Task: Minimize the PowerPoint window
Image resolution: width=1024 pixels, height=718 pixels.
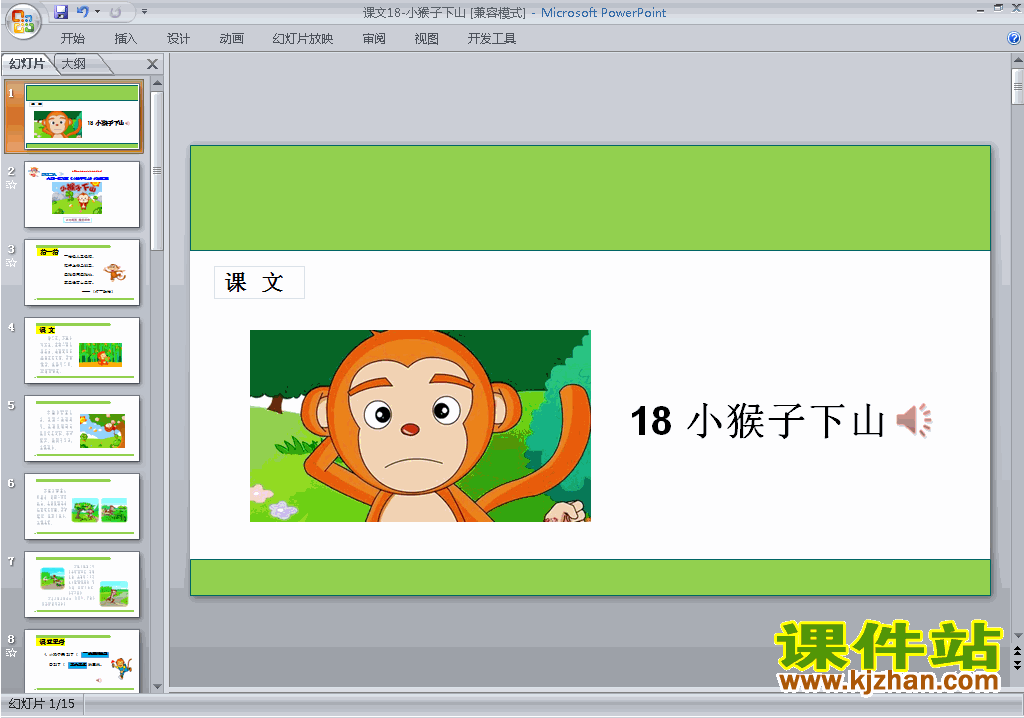Action: [980, 9]
